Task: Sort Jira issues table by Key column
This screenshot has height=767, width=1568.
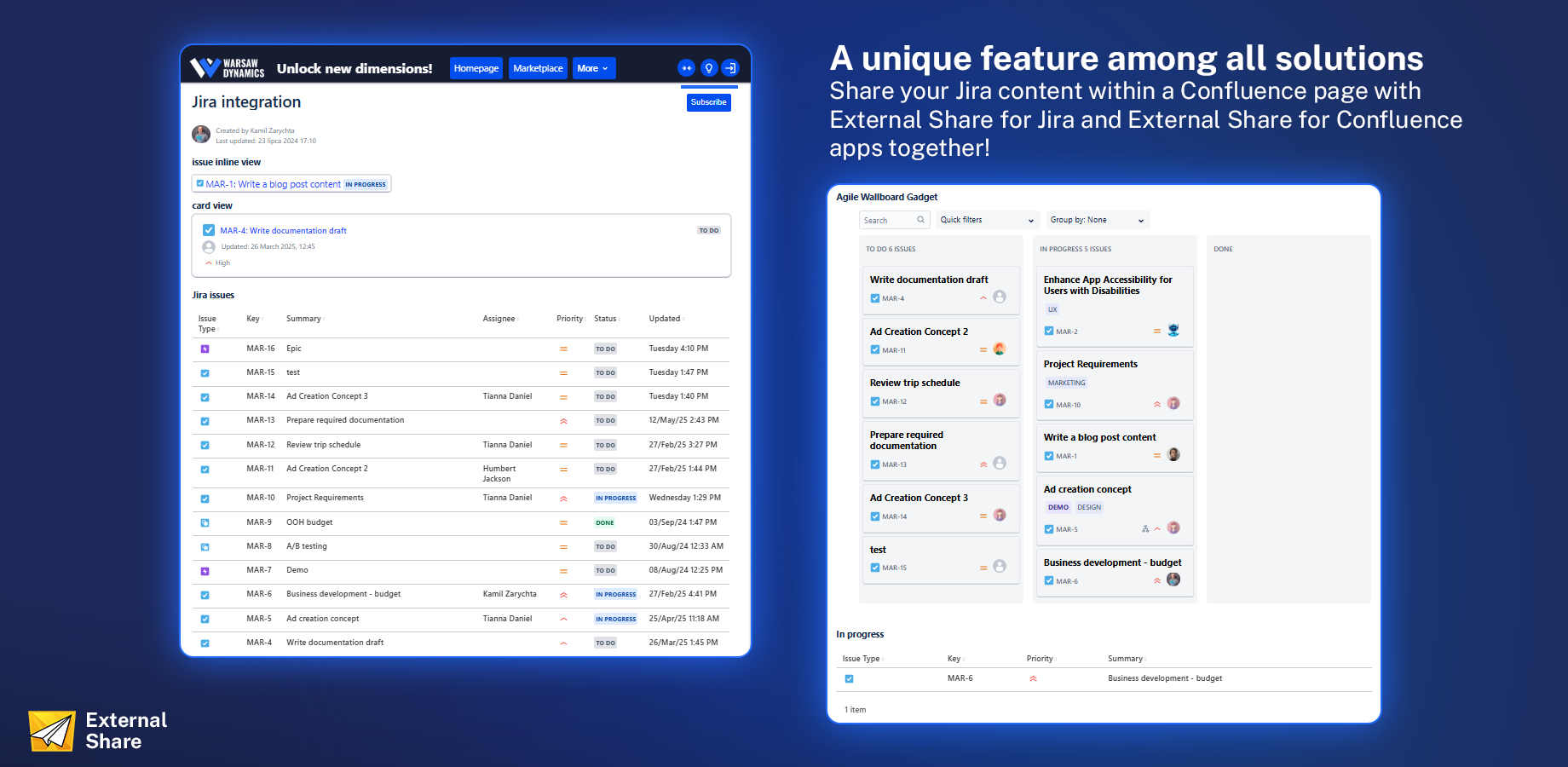Action: pos(255,319)
